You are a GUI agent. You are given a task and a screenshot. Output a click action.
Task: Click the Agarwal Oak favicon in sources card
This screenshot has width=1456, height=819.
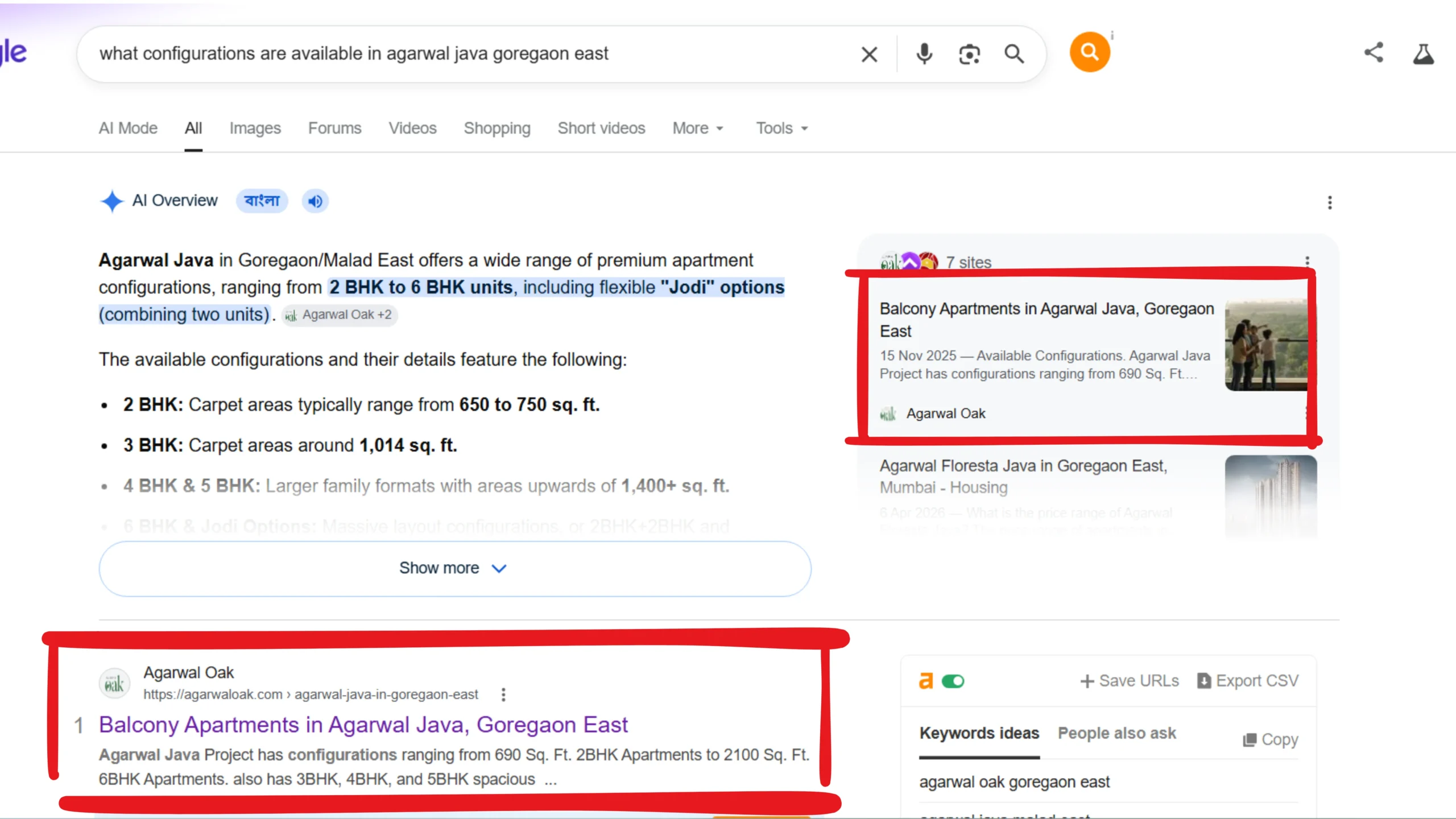click(888, 414)
